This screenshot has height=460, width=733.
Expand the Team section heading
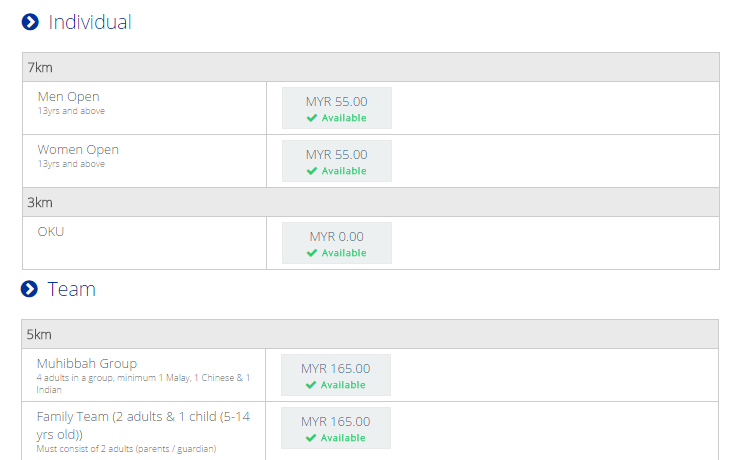(72, 289)
